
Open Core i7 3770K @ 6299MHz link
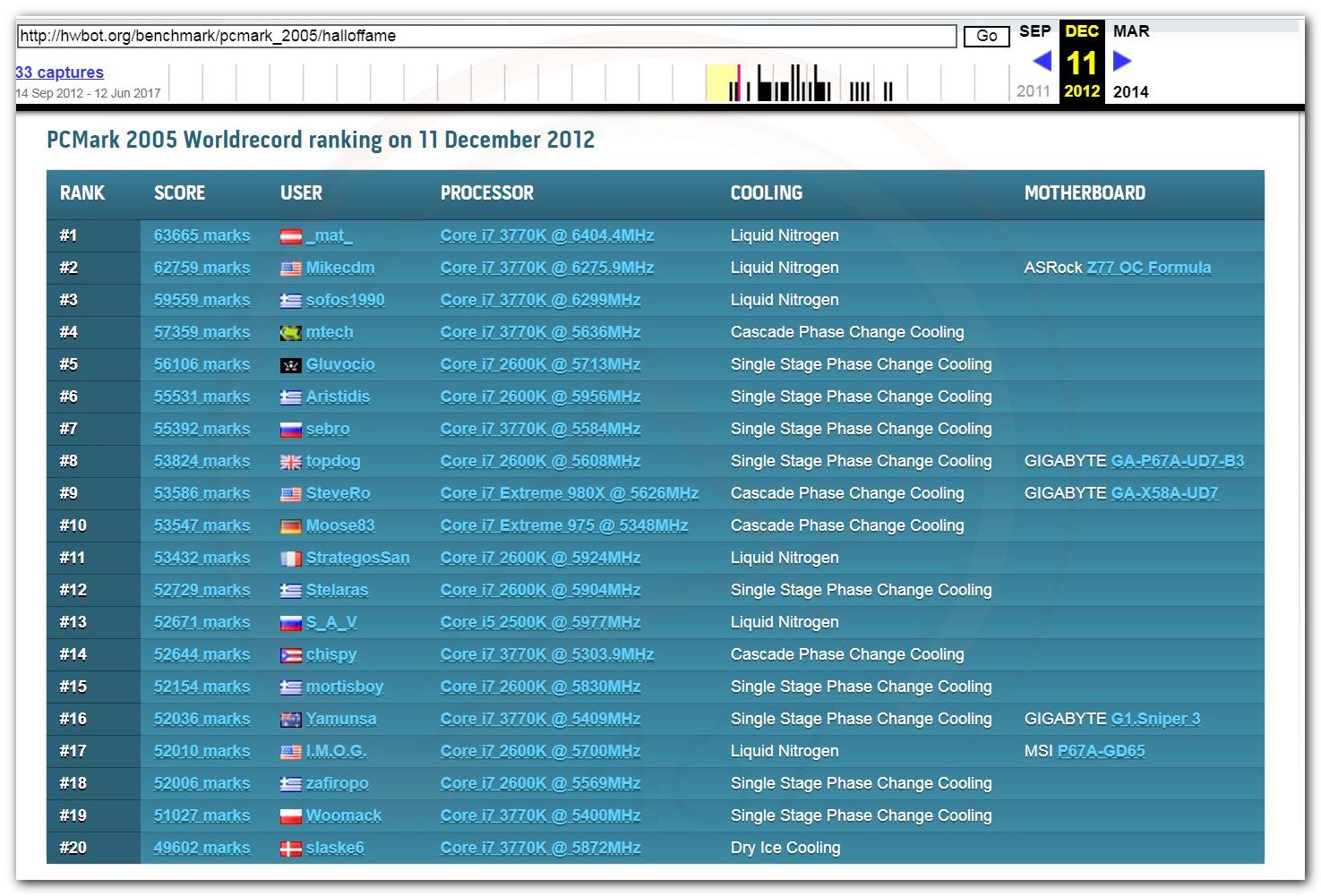pyautogui.click(x=540, y=300)
